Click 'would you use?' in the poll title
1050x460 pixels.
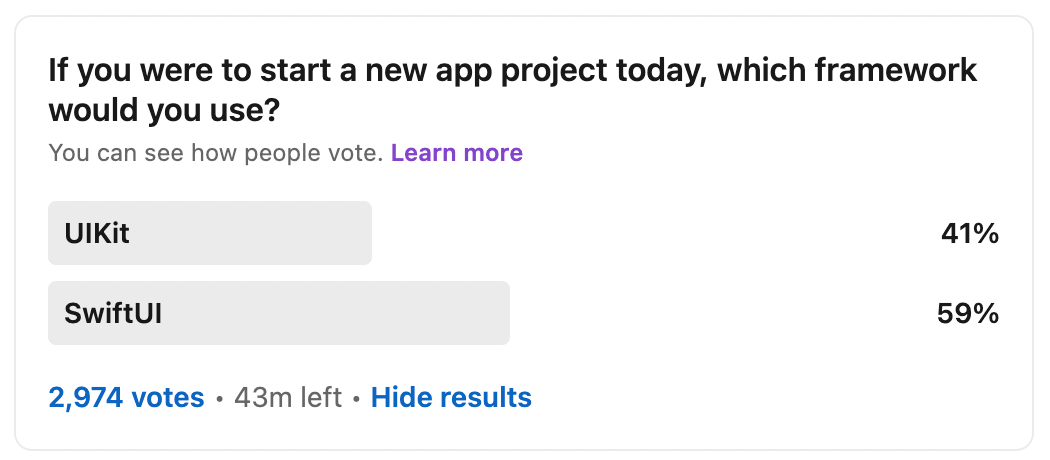[163, 110]
